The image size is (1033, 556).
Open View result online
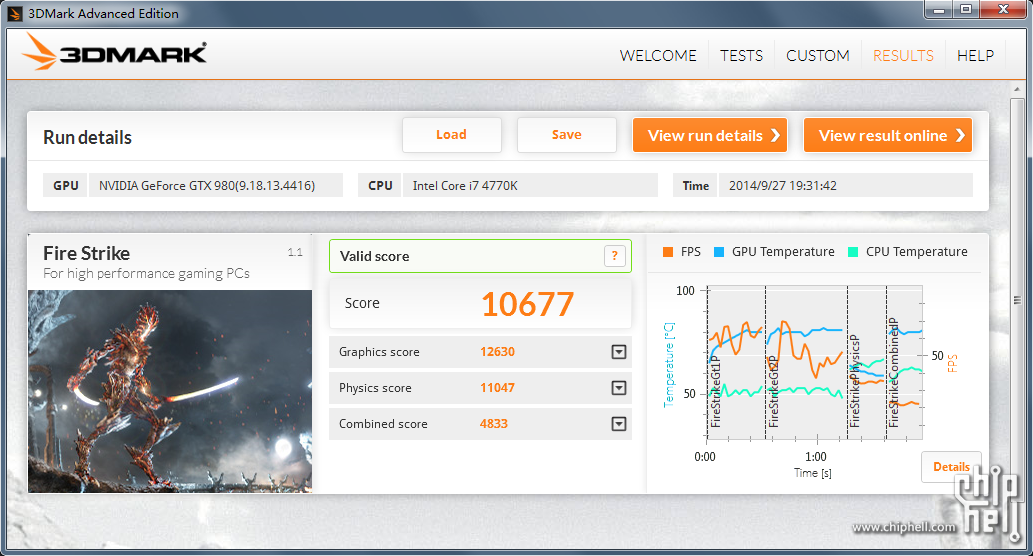tap(887, 135)
